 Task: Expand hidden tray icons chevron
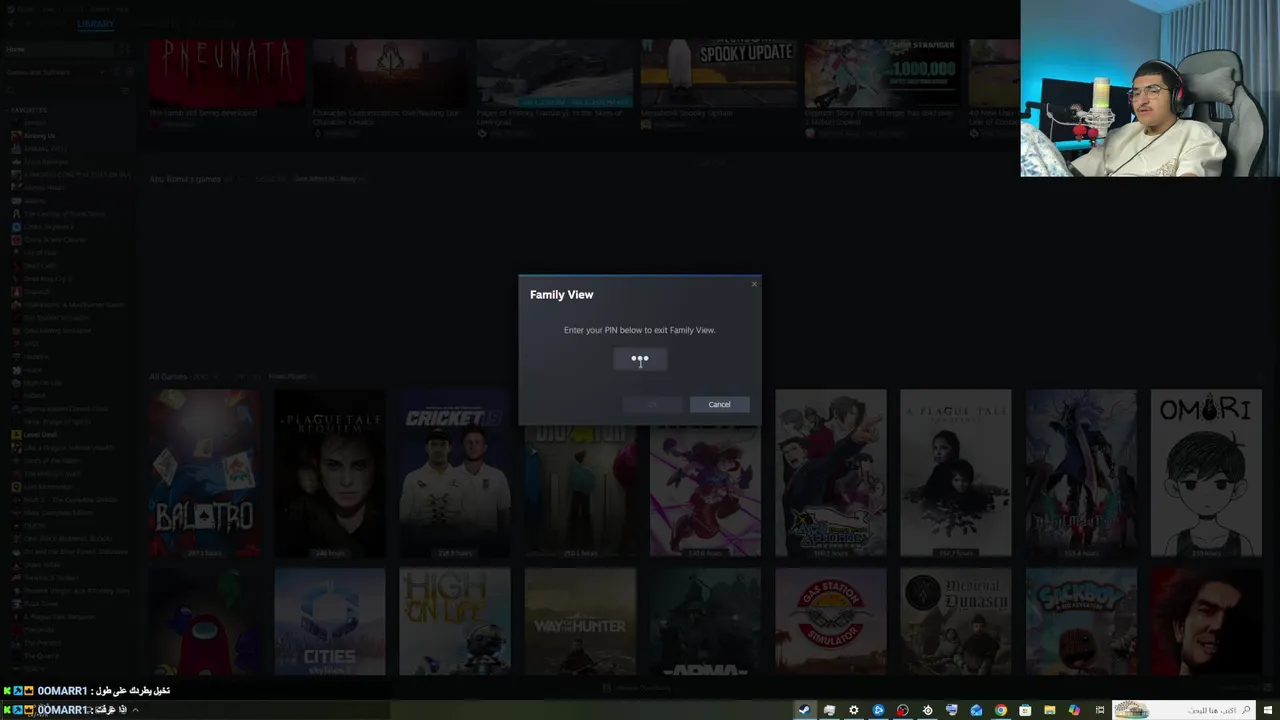pyautogui.click(x=135, y=710)
